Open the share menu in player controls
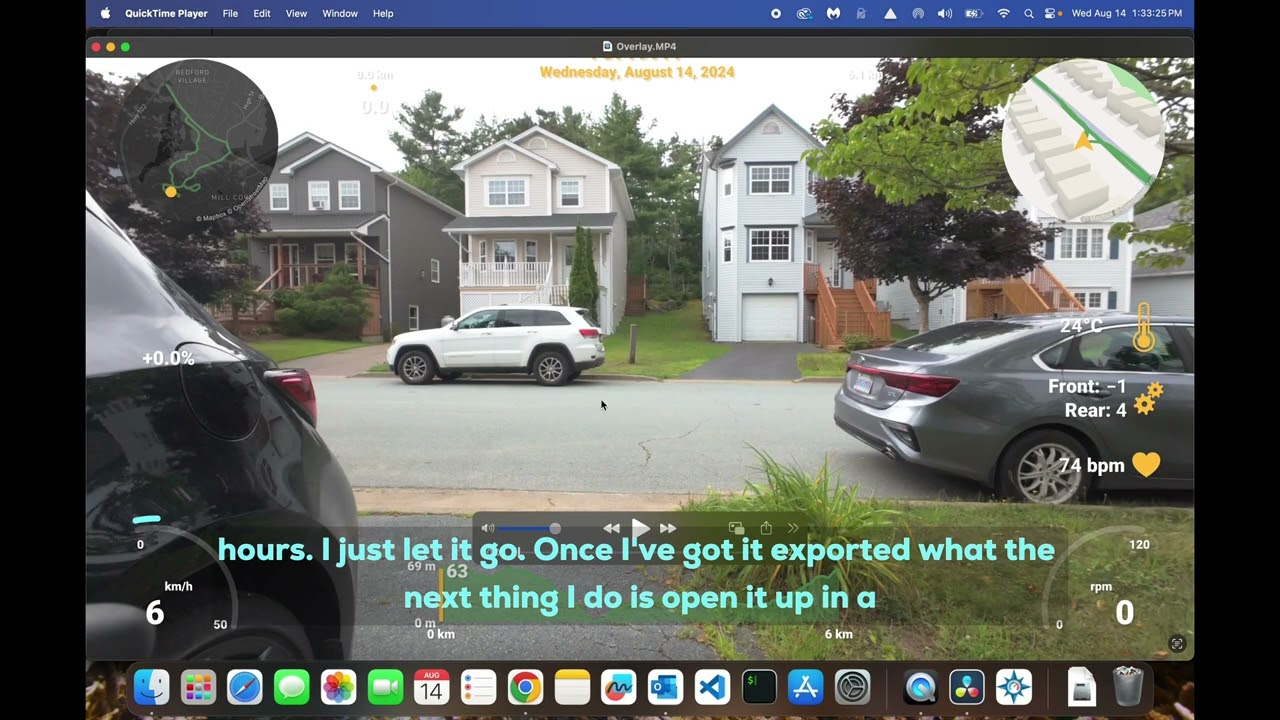Viewport: 1280px width, 720px height. coord(766,528)
